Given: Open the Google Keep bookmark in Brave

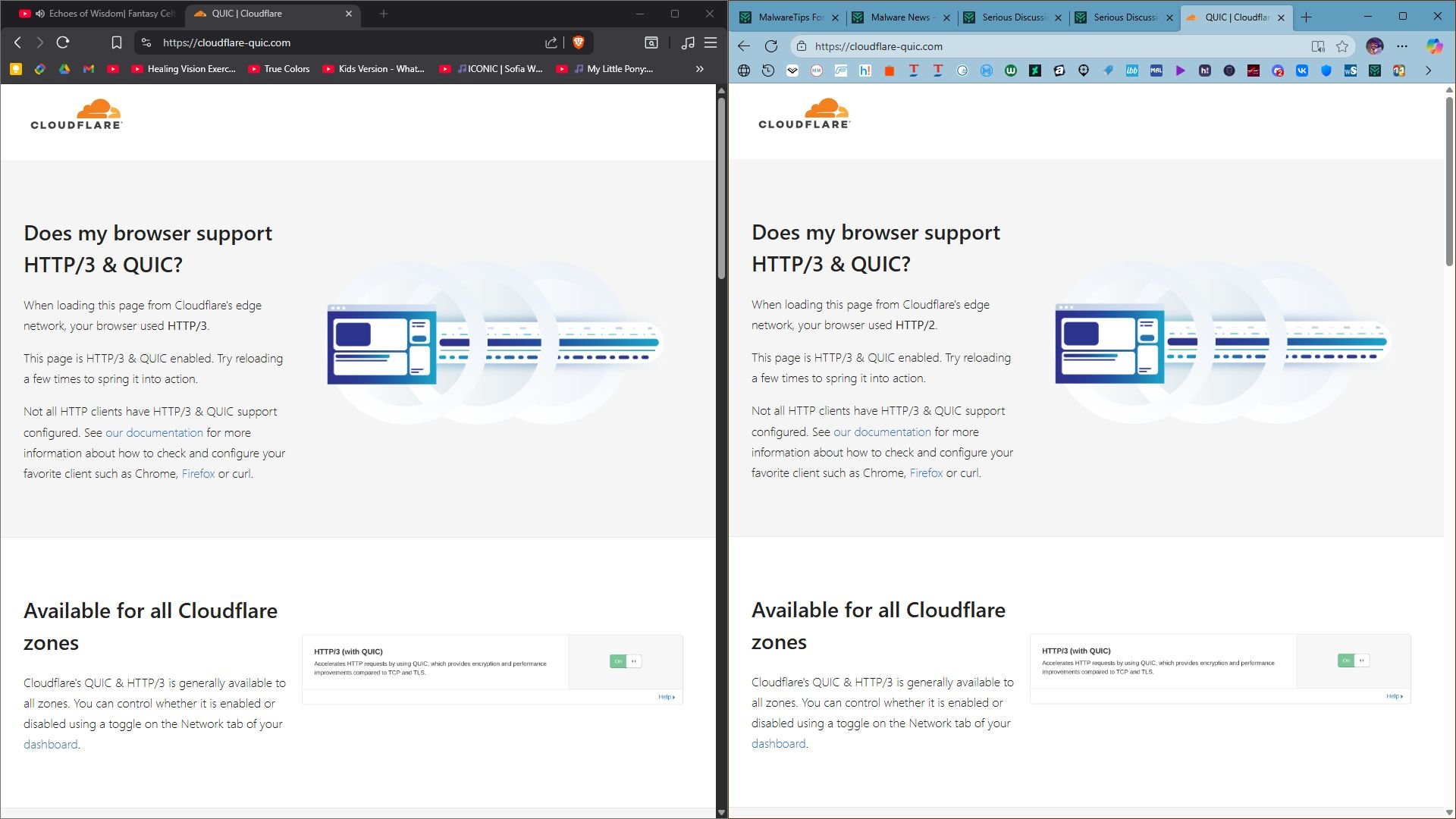Looking at the screenshot, I should point(15,69).
